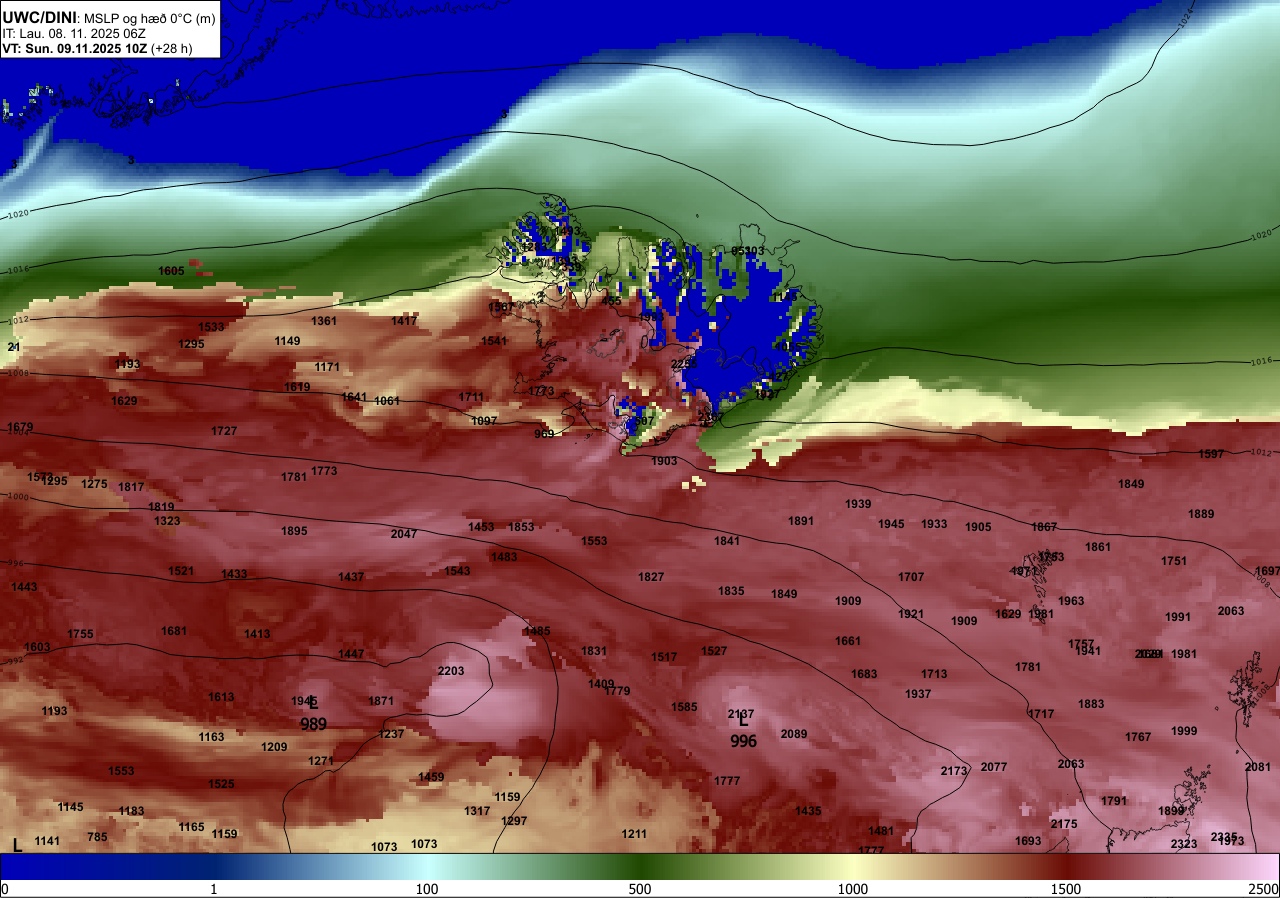Viewport: 1280px width, 898px height.
Task: Click the UWC/DINI title in the header box
Action: [39, 17]
